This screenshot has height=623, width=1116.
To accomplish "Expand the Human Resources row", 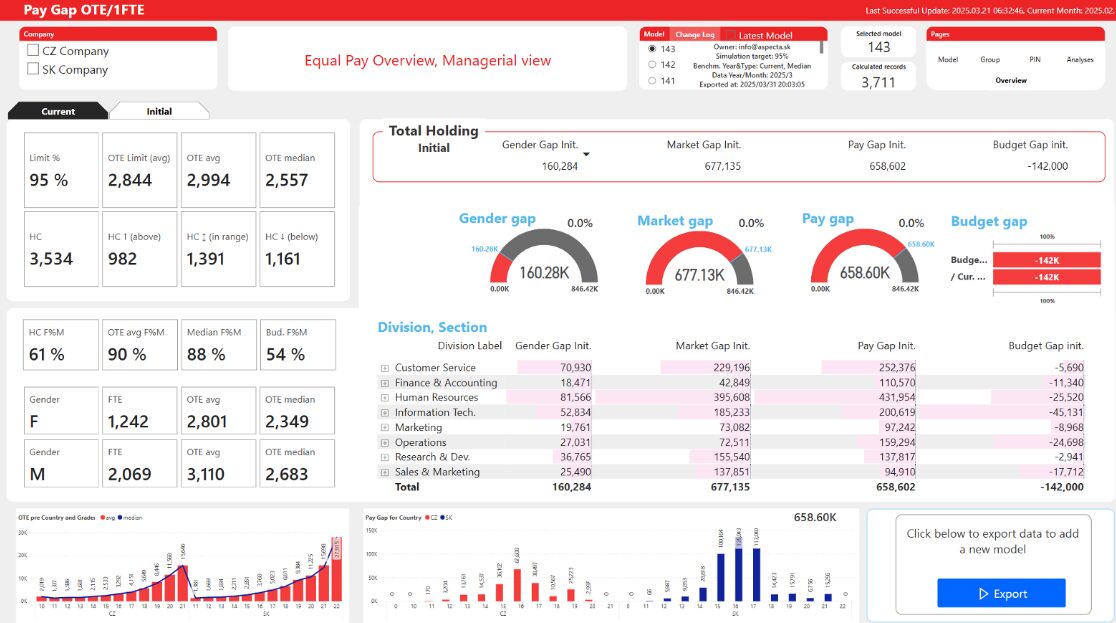I will pos(384,398).
